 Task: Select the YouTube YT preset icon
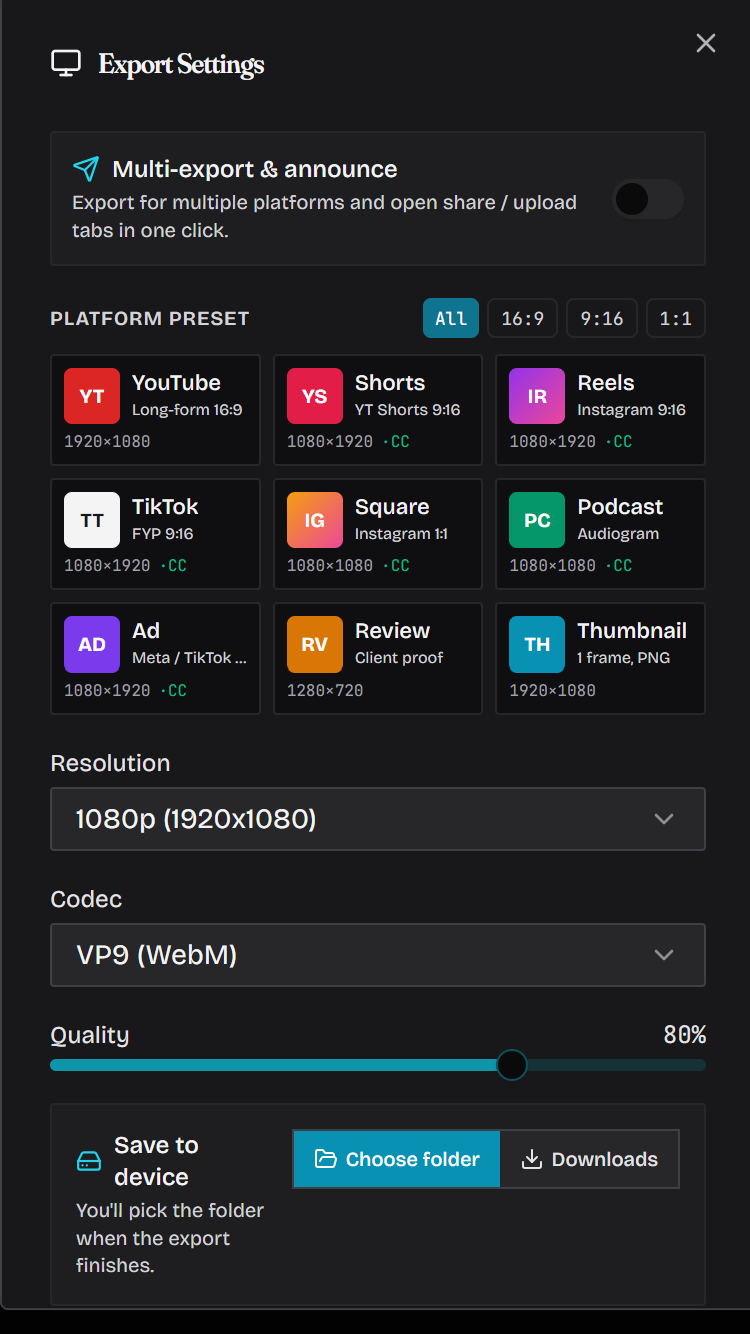coord(92,396)
